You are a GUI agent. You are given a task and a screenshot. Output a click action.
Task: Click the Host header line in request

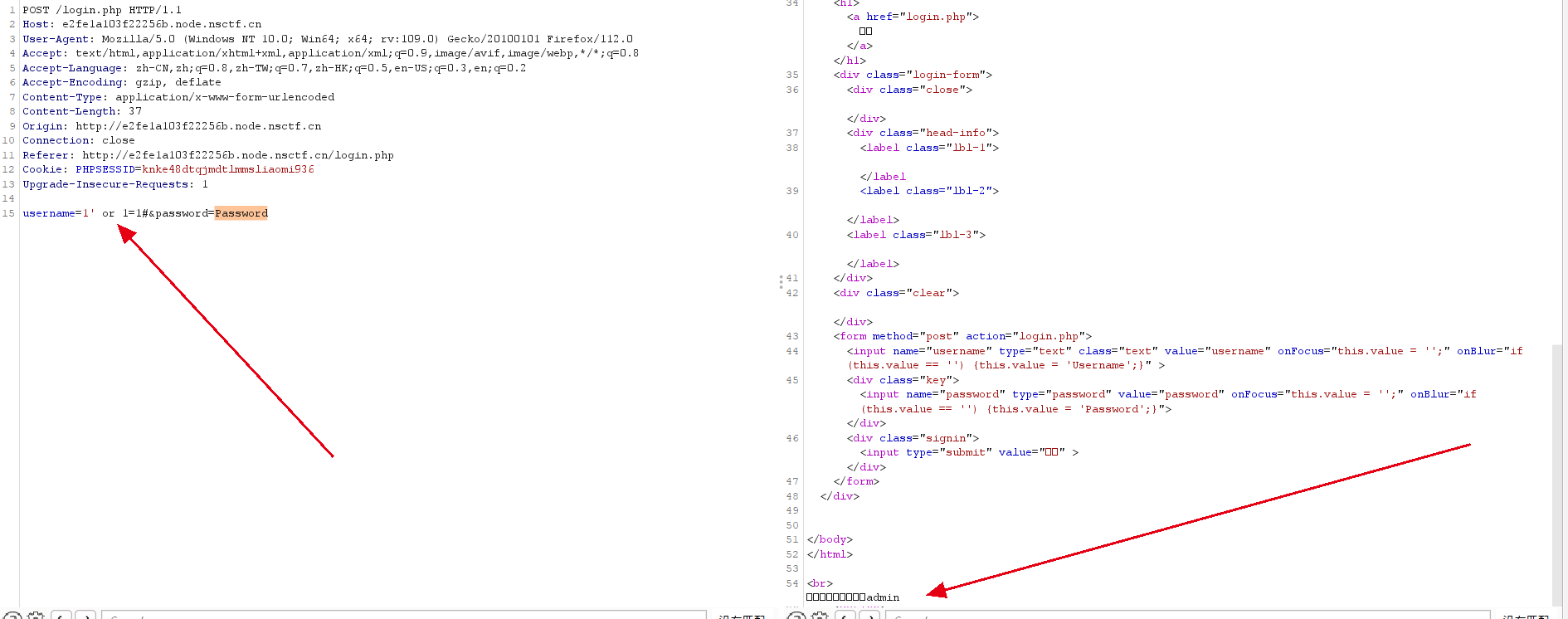(141, 24)
